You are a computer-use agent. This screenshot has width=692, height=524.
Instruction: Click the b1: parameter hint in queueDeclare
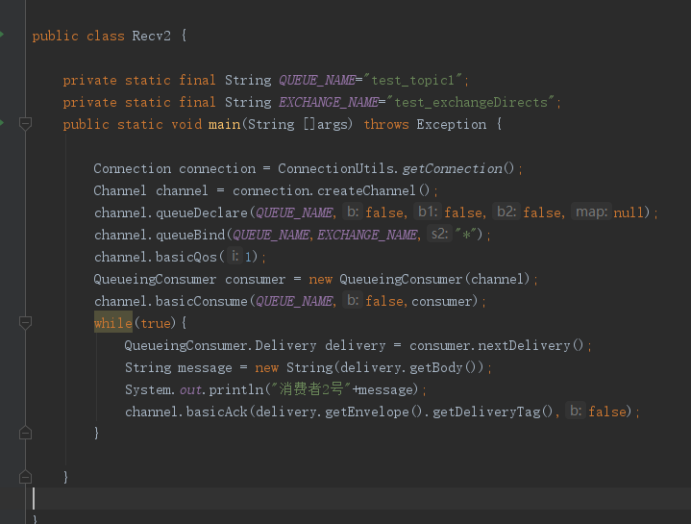(x=427, y=212)
